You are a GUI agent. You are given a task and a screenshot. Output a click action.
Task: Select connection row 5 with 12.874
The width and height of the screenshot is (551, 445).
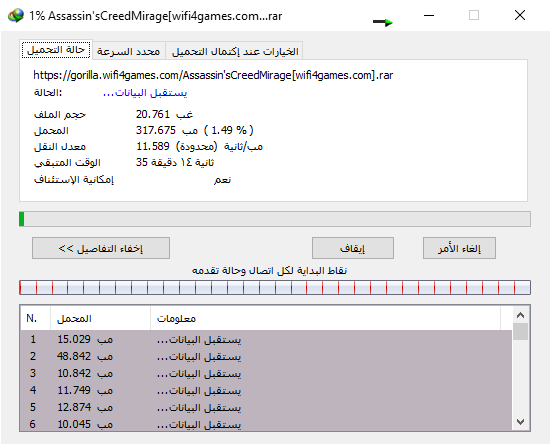tap(266, 407)
